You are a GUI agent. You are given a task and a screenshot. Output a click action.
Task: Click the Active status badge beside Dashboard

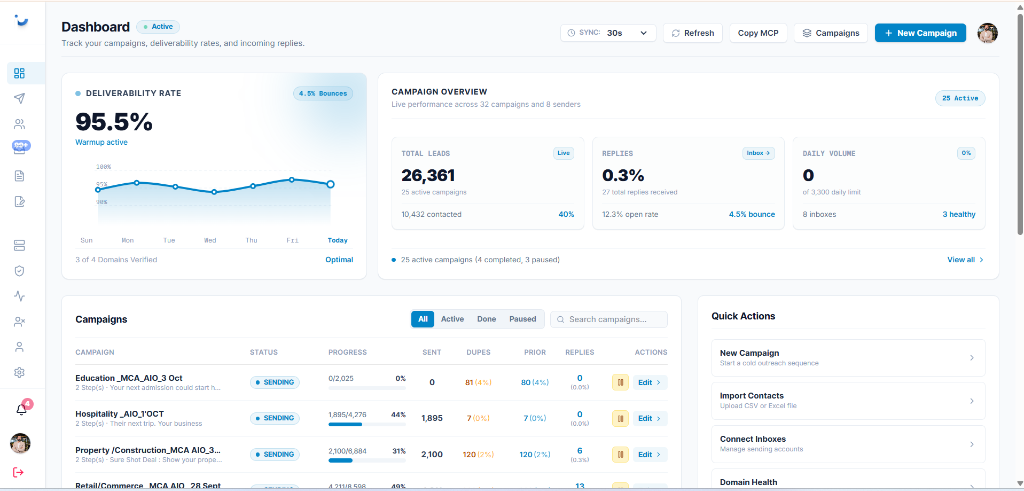tap(158, 27)
